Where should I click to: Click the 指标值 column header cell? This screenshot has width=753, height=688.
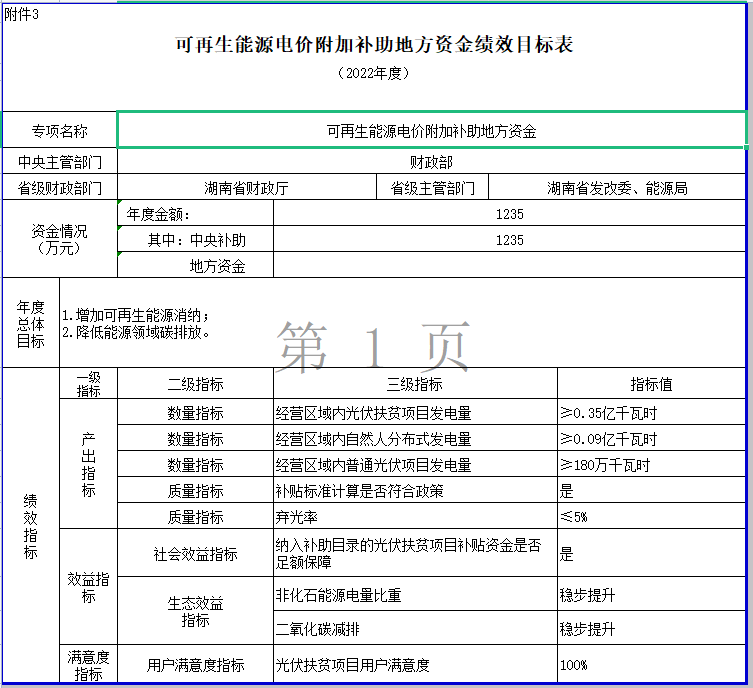point(651,384)
